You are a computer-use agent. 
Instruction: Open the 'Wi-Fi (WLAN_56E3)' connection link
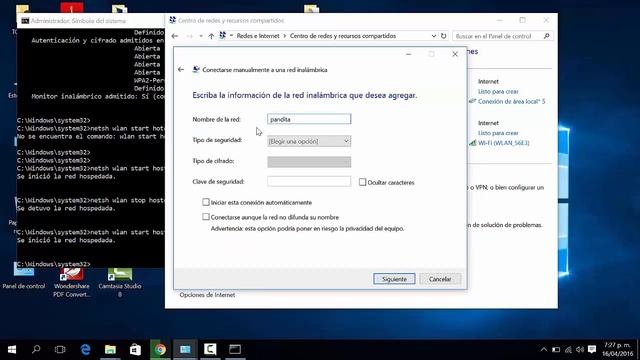[x=504, y=143]
